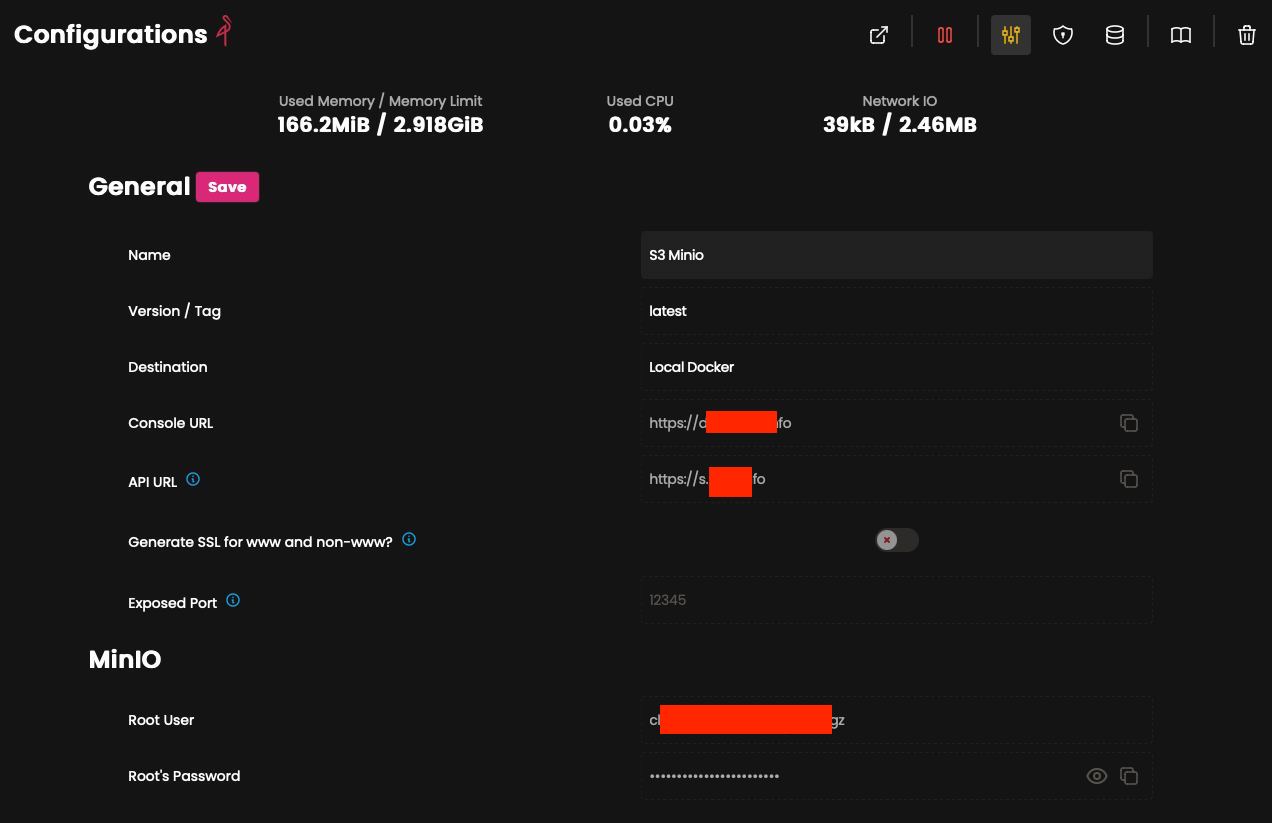Click the API URL label

(x=153, y=482)
